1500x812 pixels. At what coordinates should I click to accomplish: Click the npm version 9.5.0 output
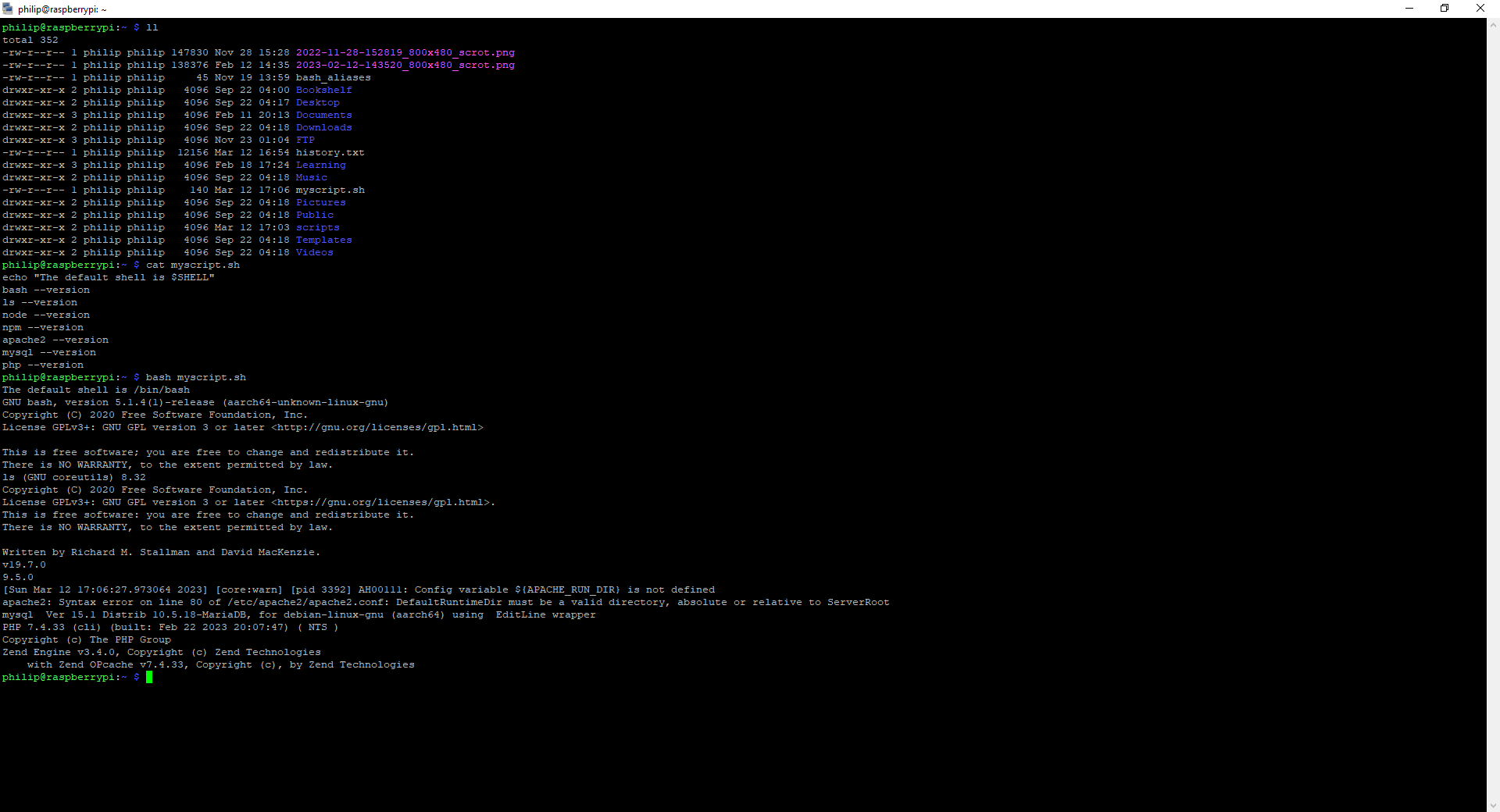[x=17, y=577]
